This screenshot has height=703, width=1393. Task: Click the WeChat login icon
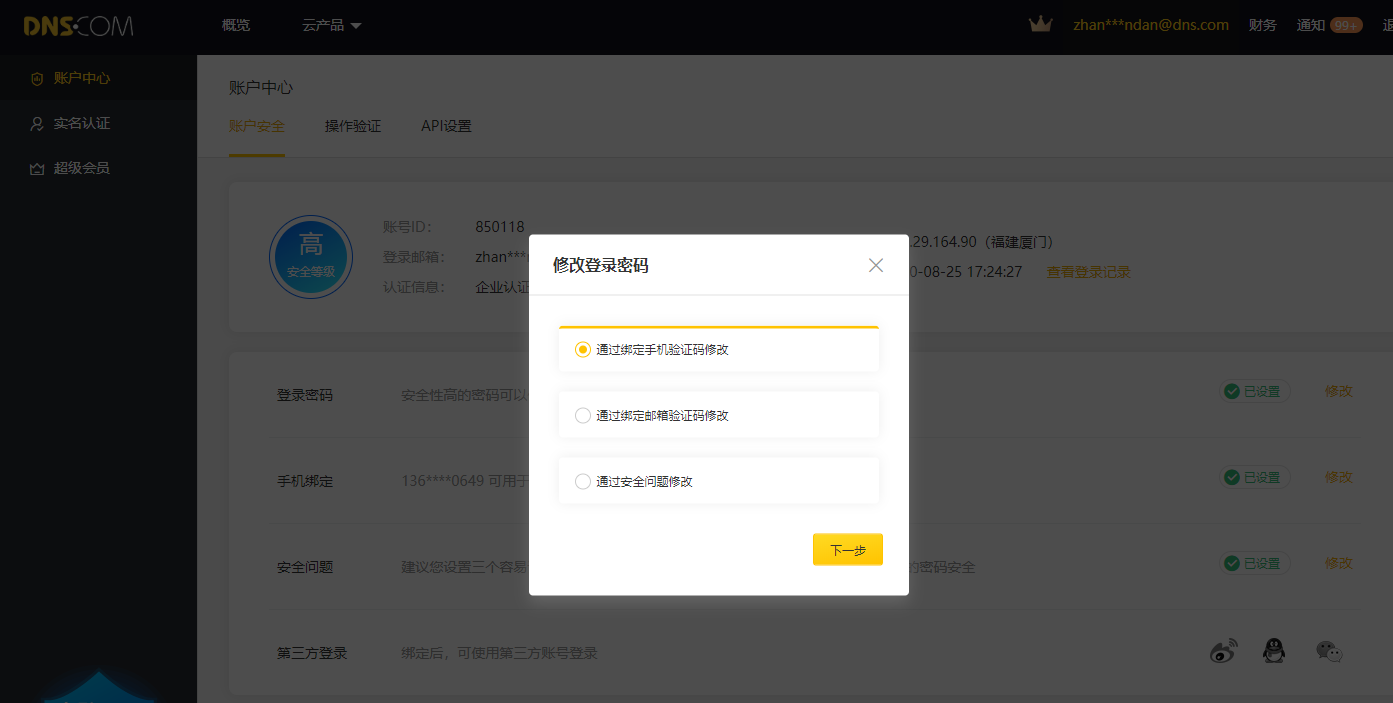[1328, 652]
